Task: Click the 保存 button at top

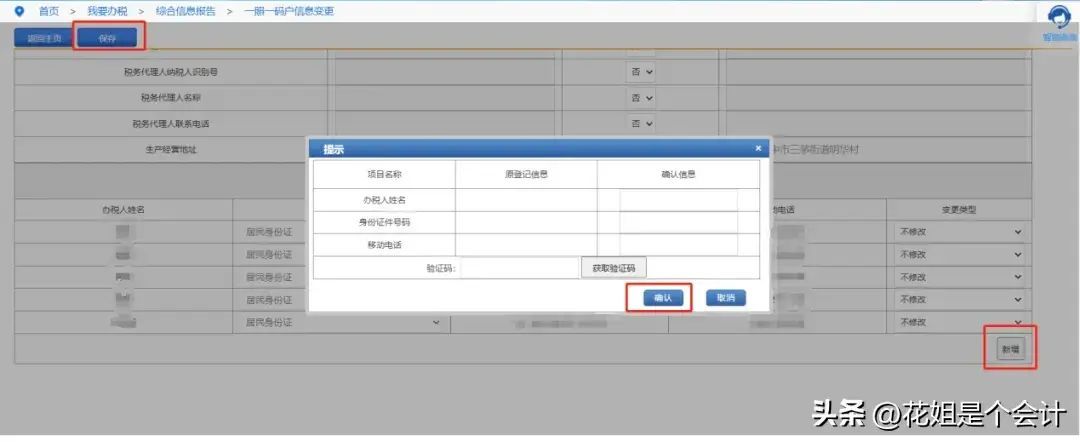Action: pos(107,38)
